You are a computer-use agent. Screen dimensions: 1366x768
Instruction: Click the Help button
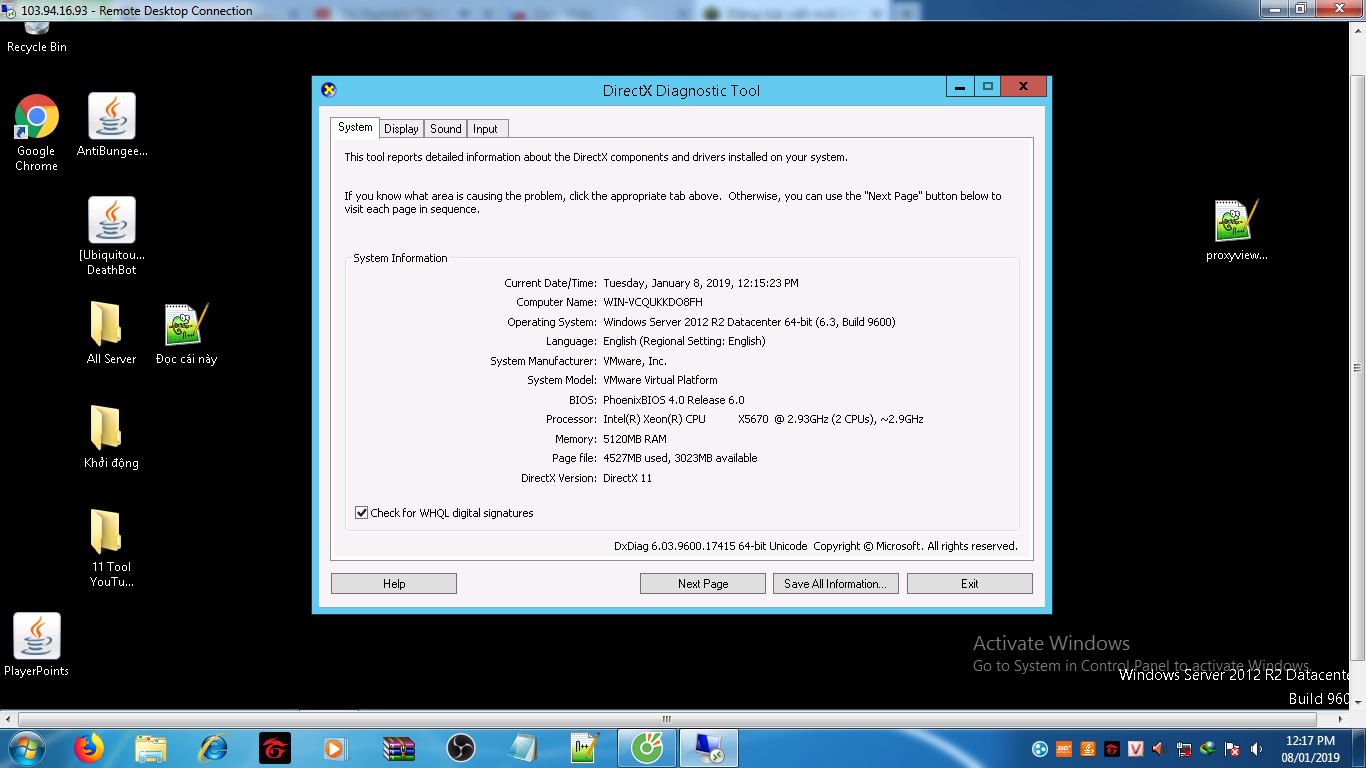(x=394, y=584)
